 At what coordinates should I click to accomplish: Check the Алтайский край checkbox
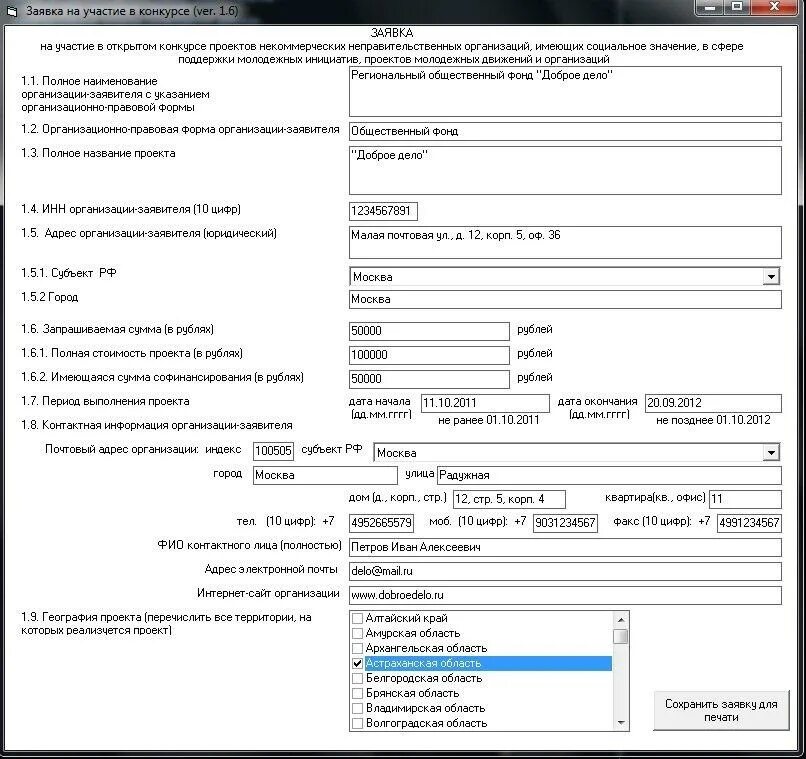coord(357,618)
